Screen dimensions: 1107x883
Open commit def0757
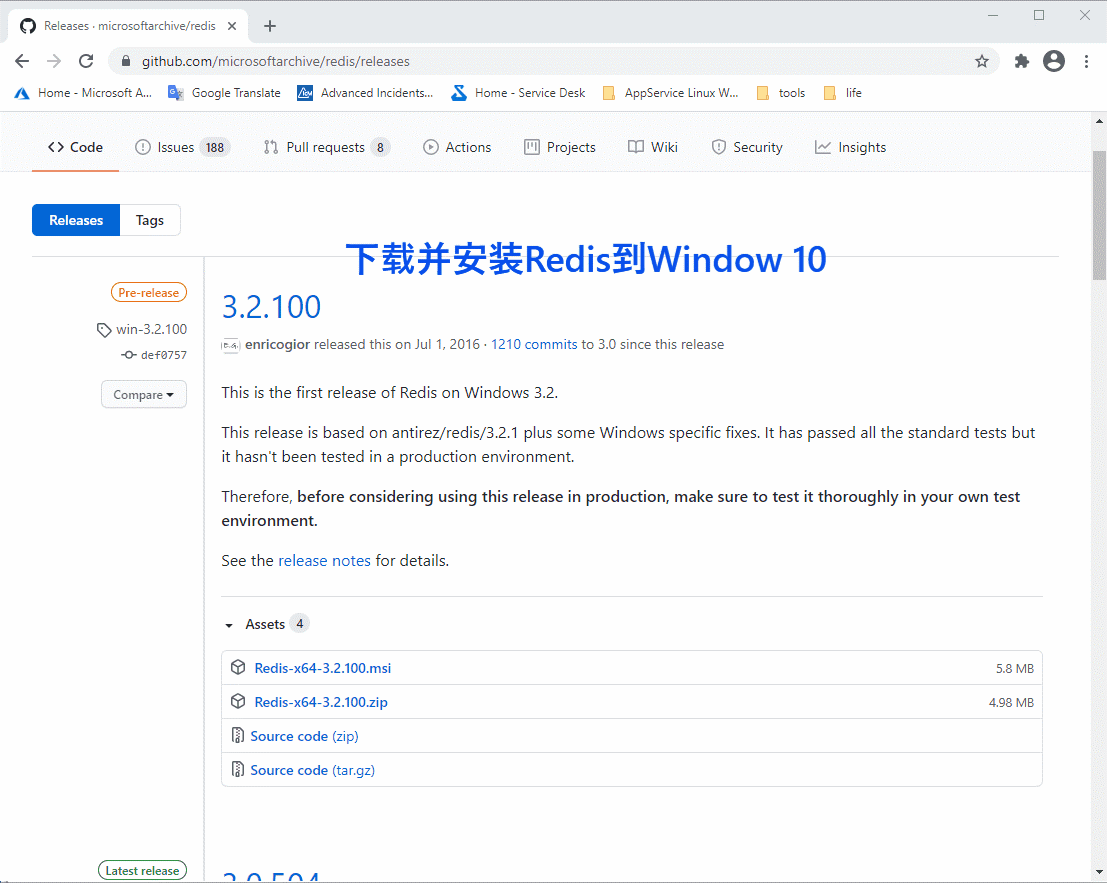pos(164,355)
